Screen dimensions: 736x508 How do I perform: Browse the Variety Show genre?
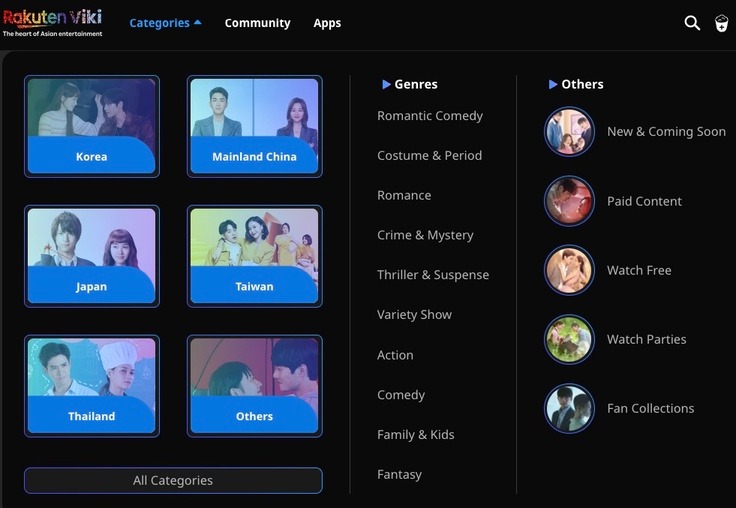pyautogui.click(x=414, y=315)
